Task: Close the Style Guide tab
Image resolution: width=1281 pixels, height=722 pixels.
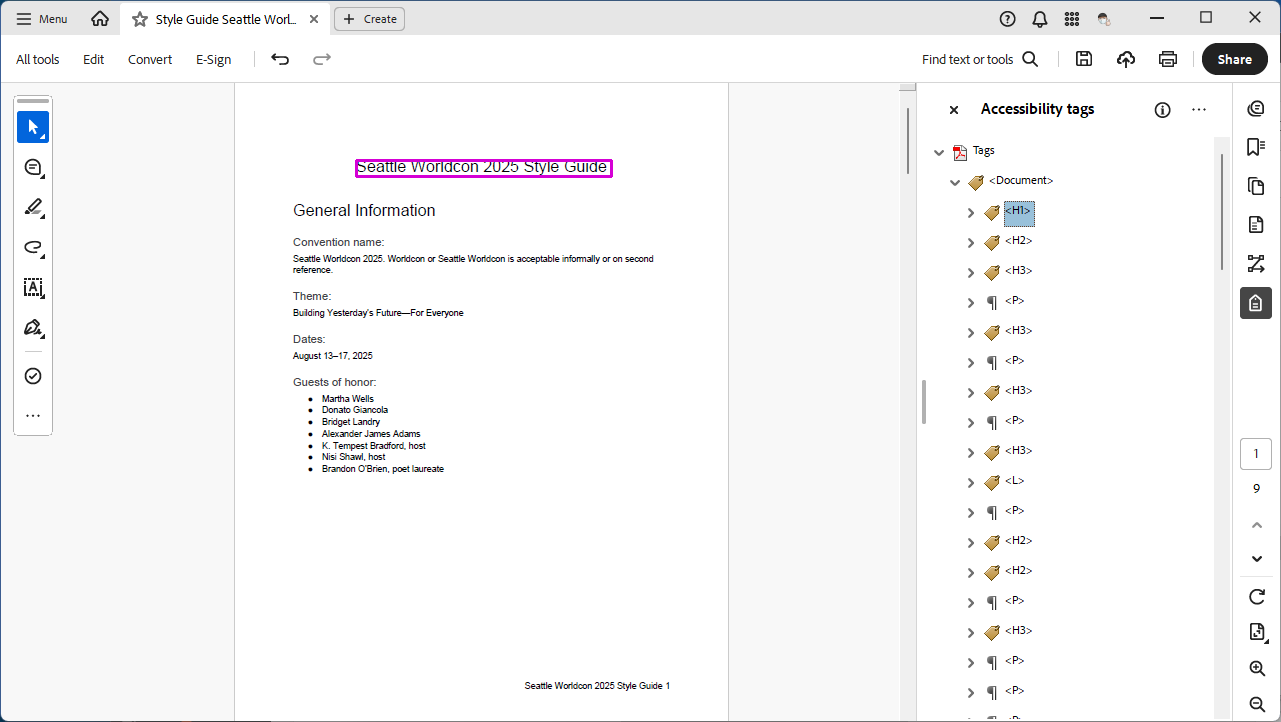Action: point(314,19)
